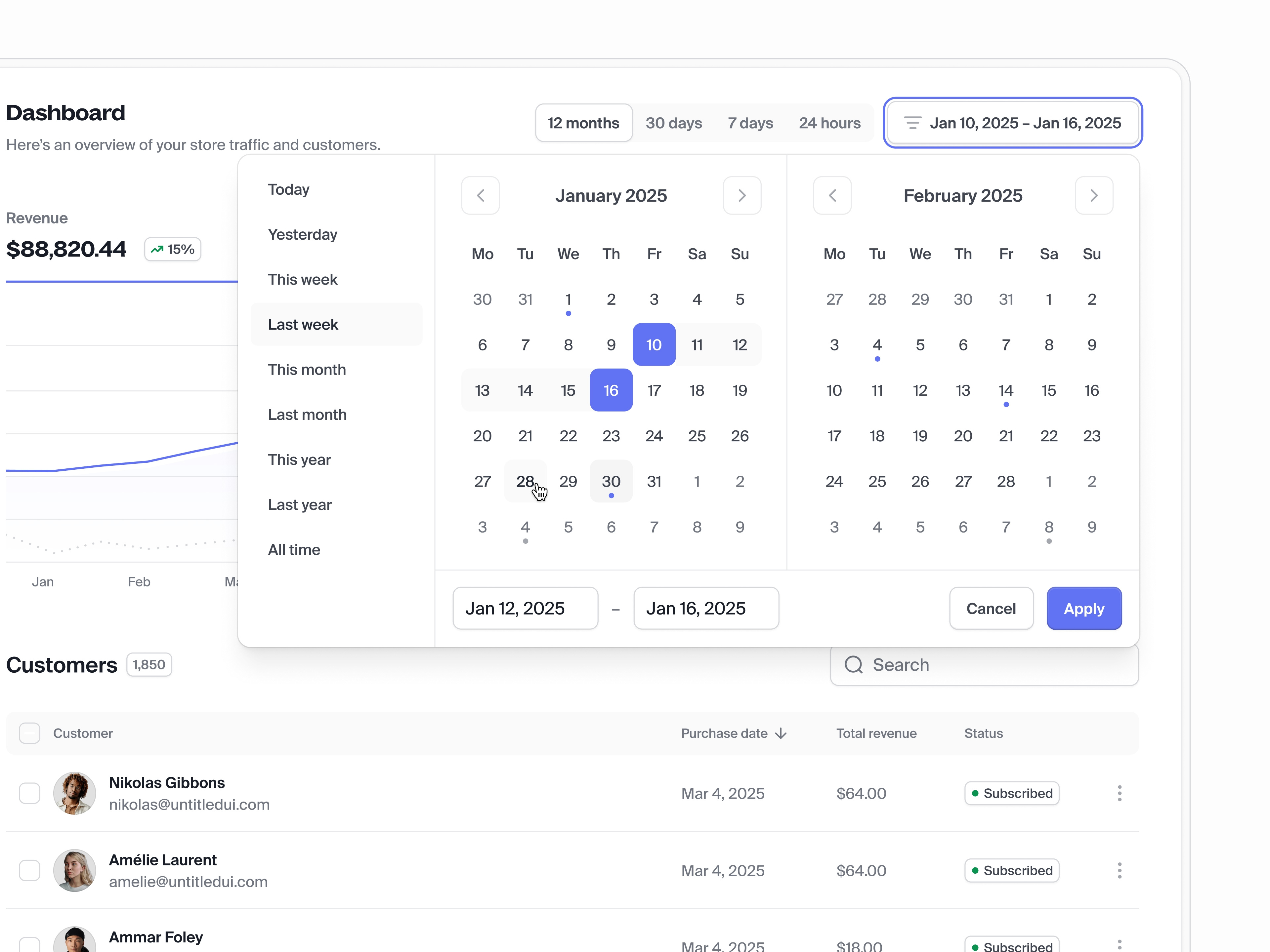The height and width of the screenshot is (952, 1270).
Task: Cancel the date selection
Action: click(991, 608)
